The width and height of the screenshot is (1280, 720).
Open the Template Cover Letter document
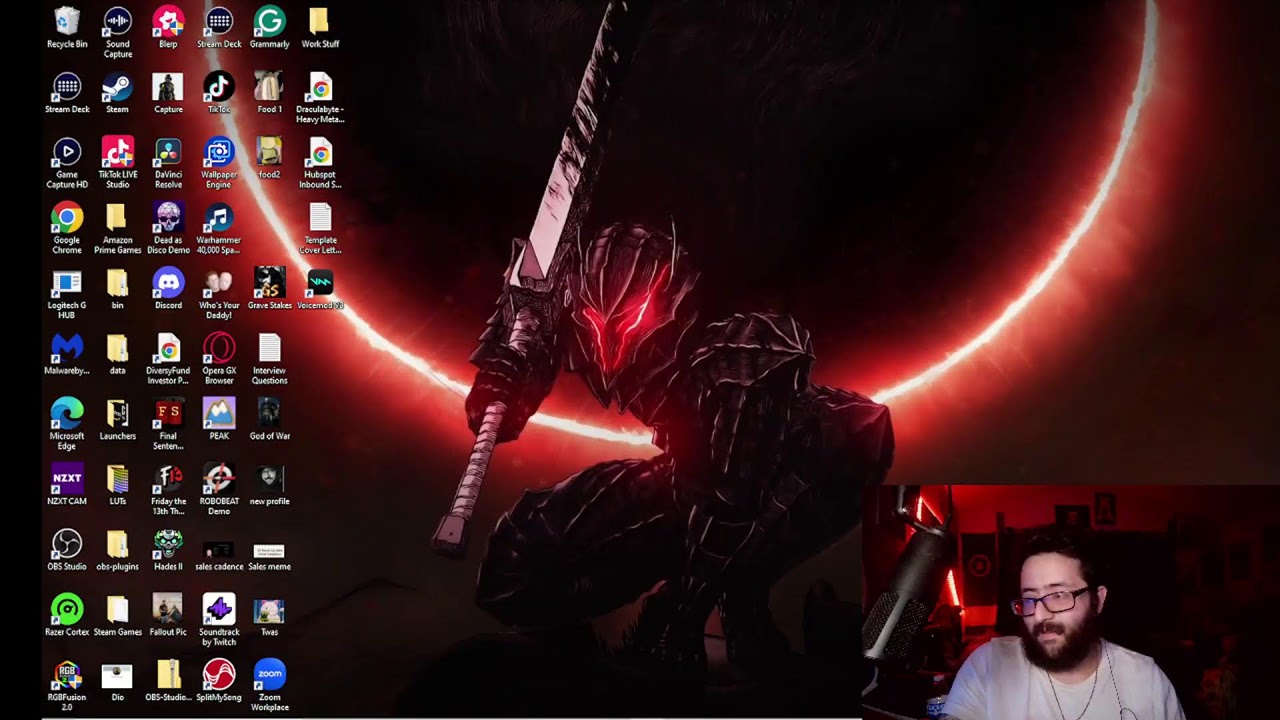pyautogui.click(x=320, y=229)
